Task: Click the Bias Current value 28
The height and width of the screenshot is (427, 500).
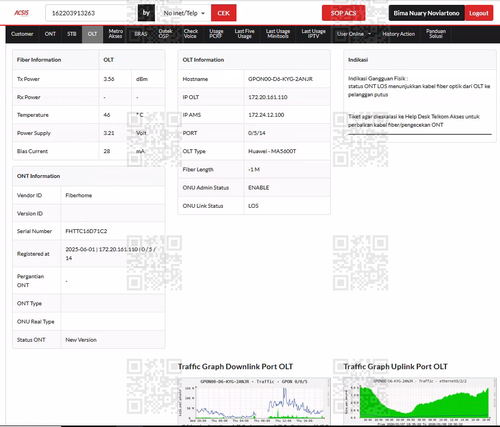Action: [107, 151]
